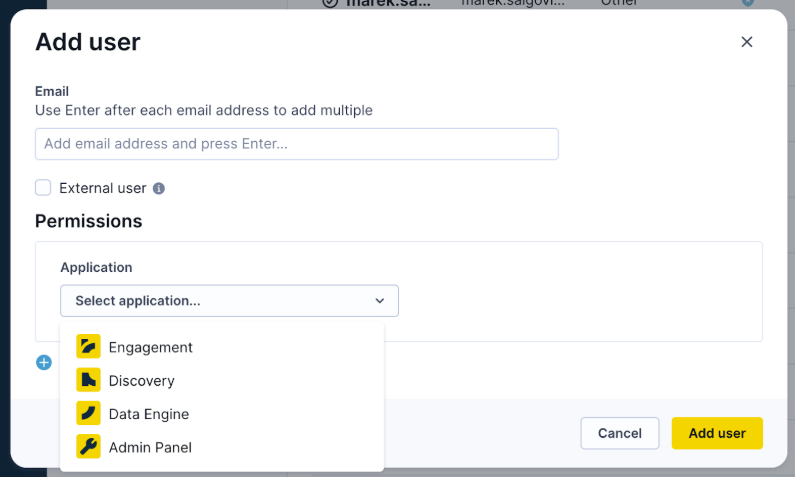The height and width of the screenshot is (477, 795).
Task: Choose the Data Engine icon
Action: (x=88, y=414)
